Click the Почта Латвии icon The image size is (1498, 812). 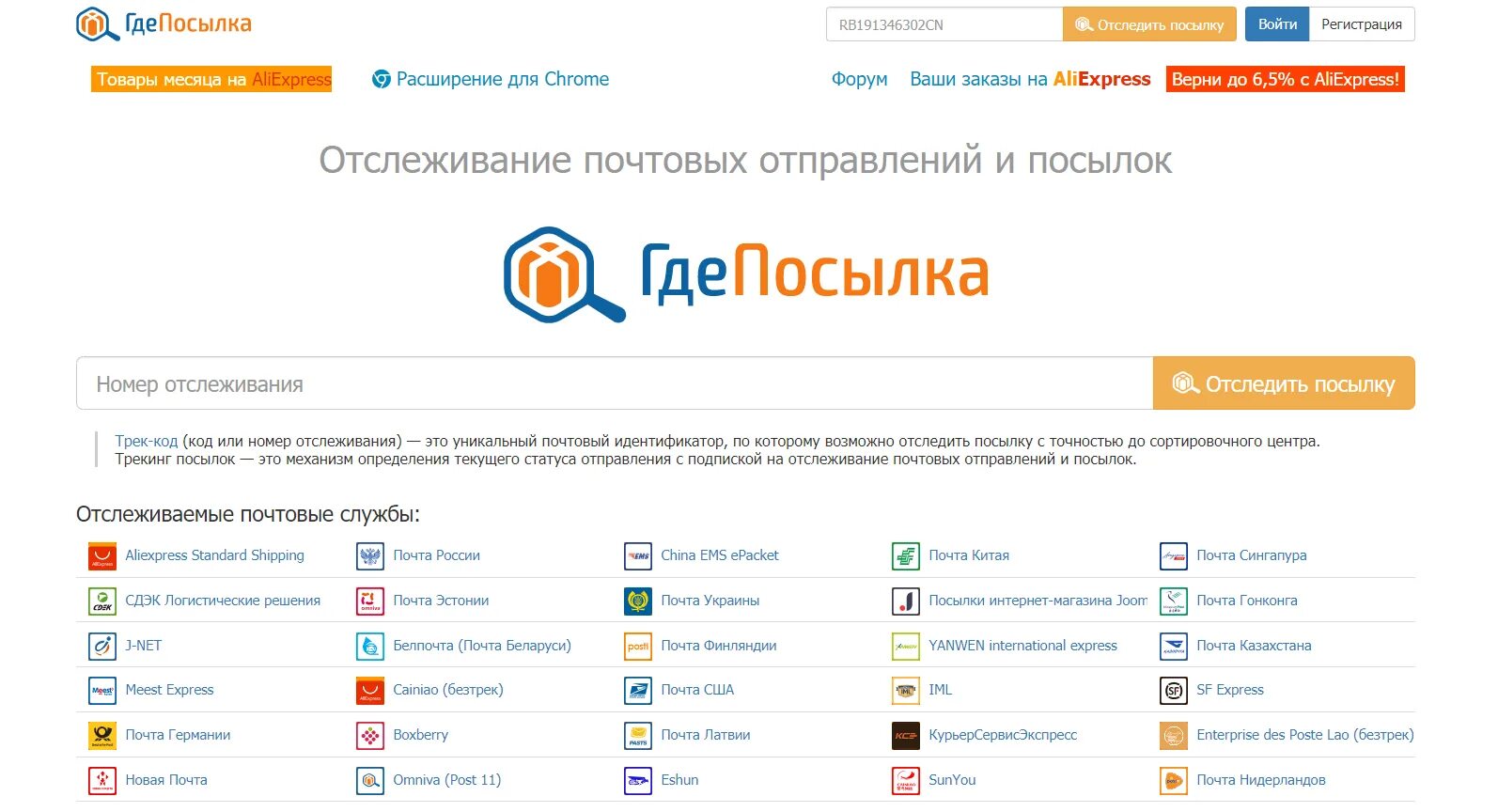click(x=638, y=736)
